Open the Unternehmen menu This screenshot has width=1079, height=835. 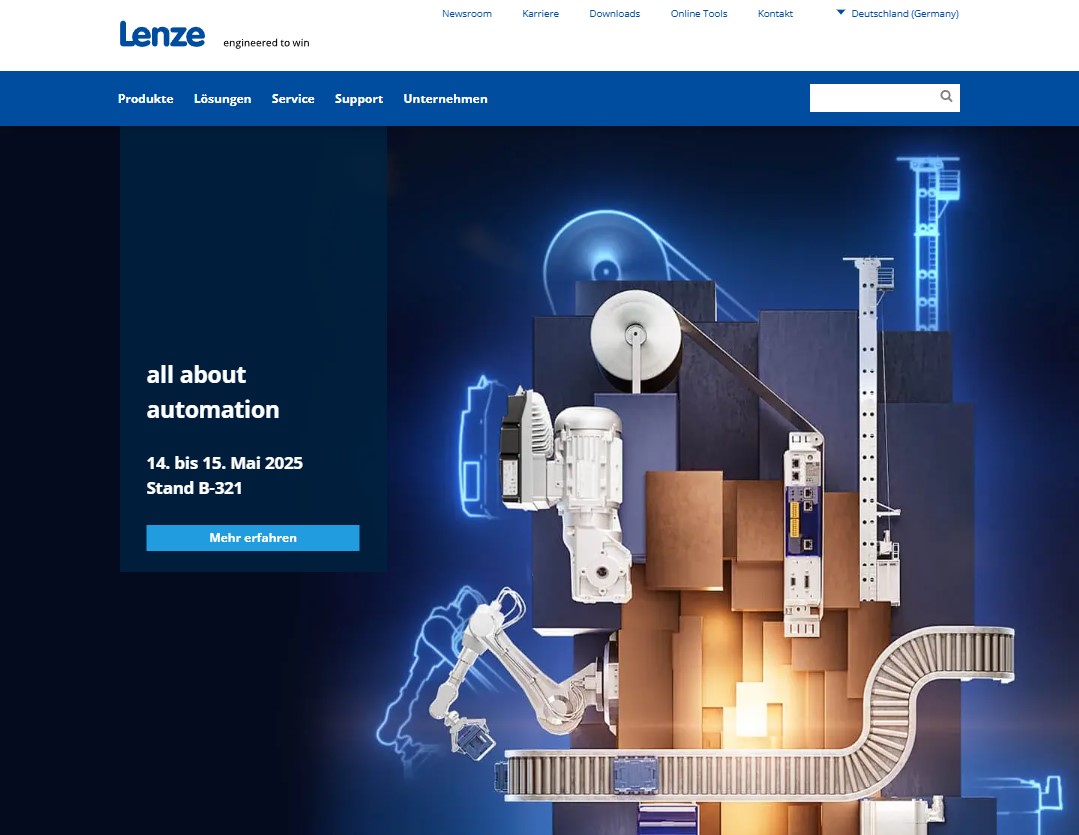(x=445, y=99)
